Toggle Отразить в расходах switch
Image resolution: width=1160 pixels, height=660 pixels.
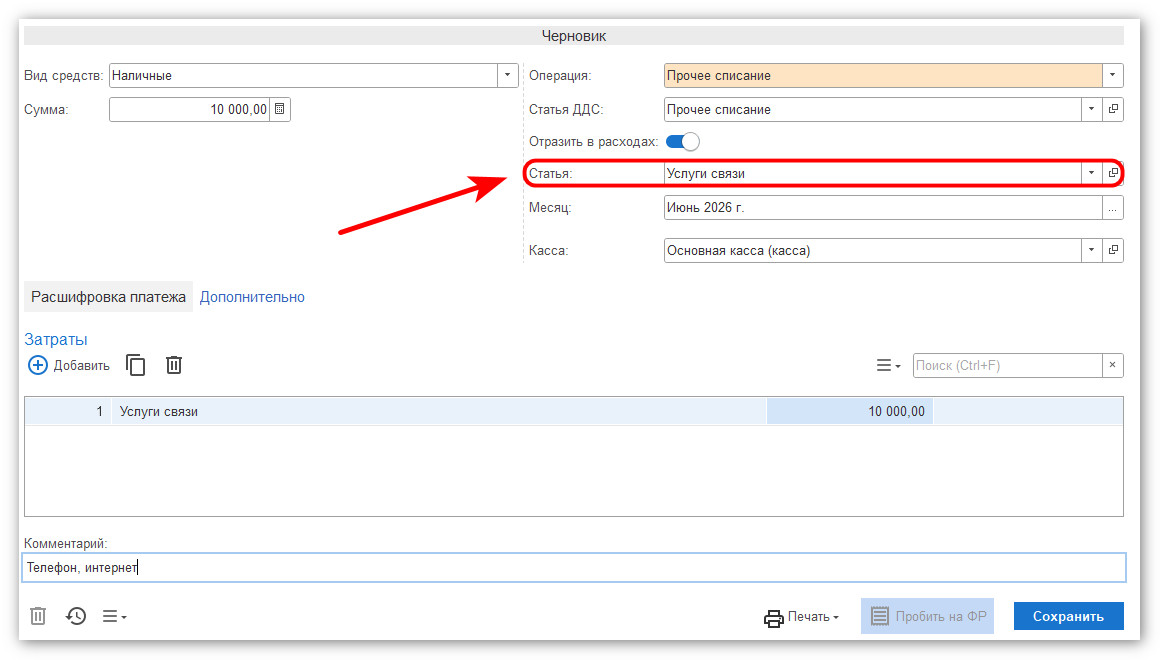pyautogui.click(x=682, y=141)
